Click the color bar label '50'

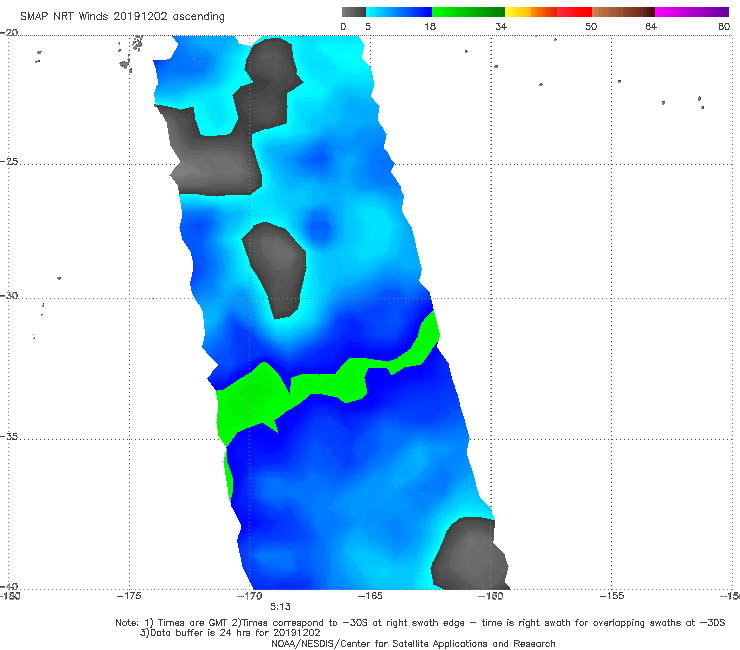pyautogui.click(x=591, y=27)
